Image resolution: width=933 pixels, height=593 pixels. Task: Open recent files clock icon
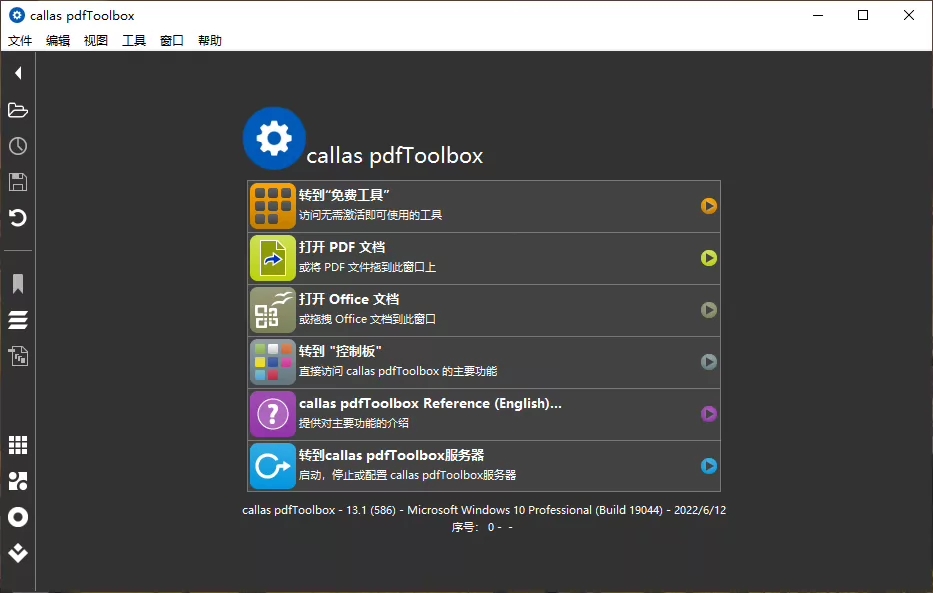(18, 146)
